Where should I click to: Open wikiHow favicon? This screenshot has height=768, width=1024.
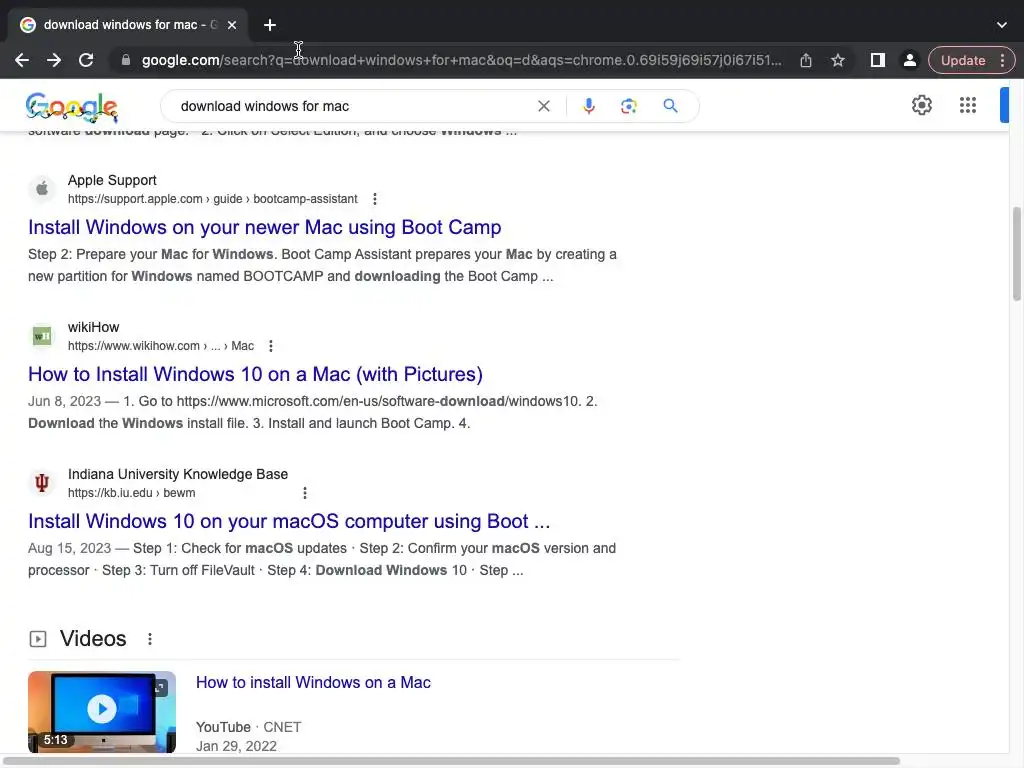coord(42,336)
